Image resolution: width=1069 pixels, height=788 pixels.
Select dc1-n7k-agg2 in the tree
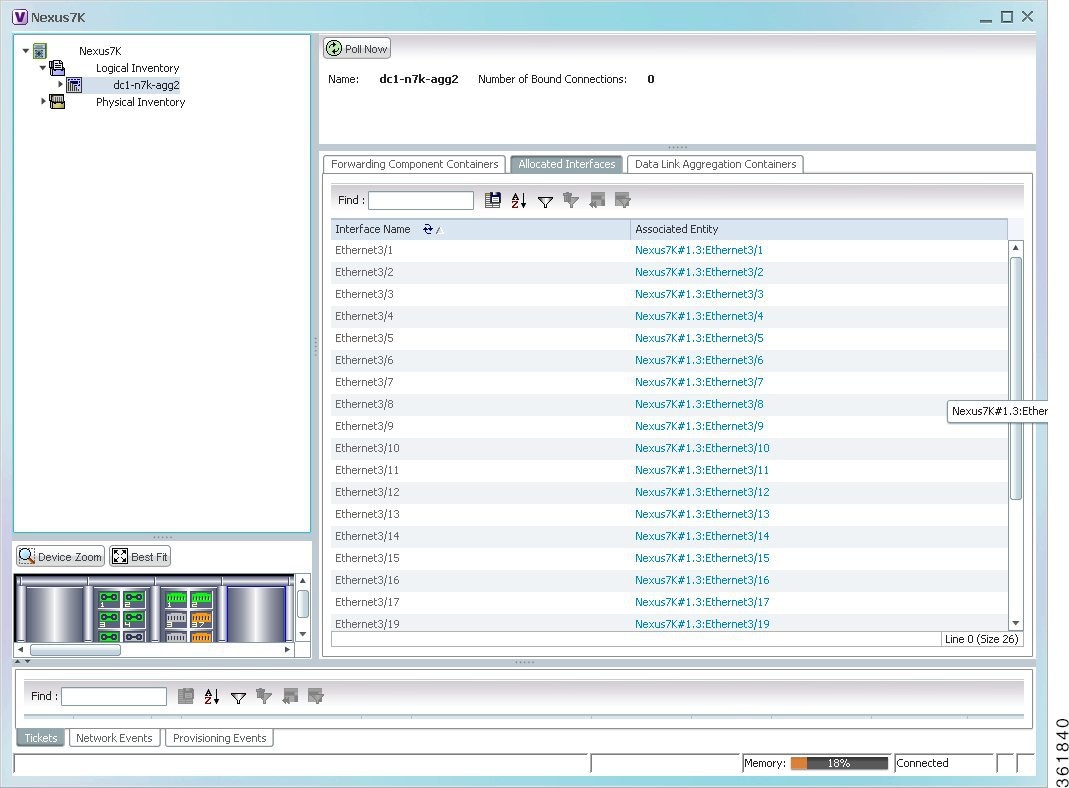click(x=146, y=85)
